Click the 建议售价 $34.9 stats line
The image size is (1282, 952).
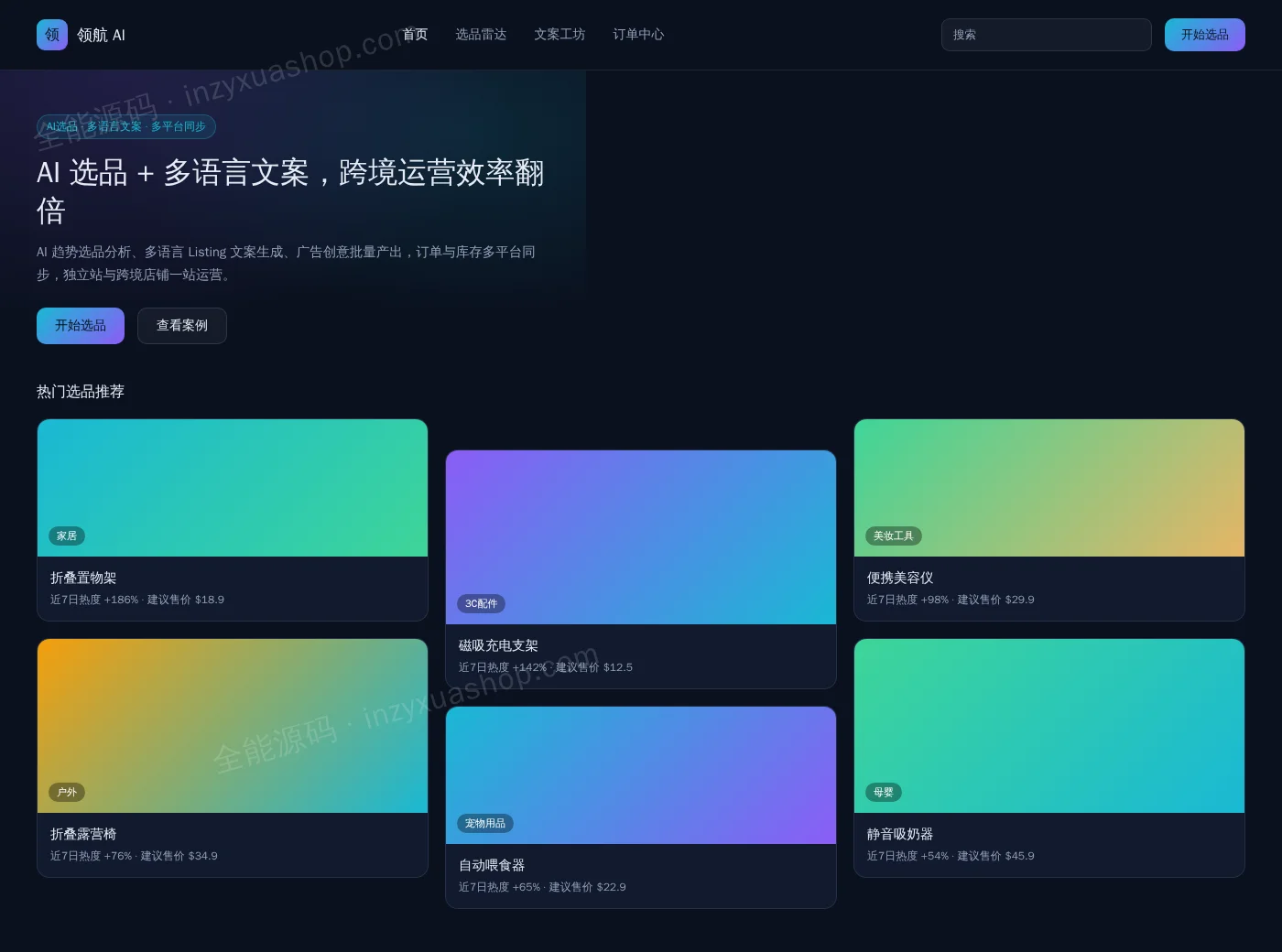(x=134, y=856)
